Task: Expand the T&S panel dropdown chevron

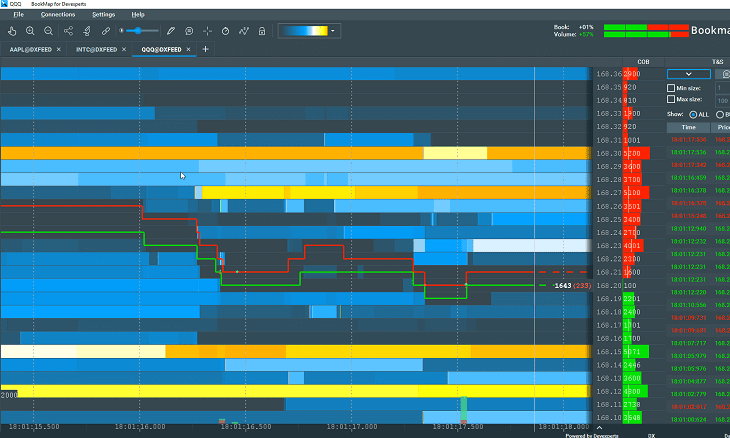Action: click(x=689, y=74)
